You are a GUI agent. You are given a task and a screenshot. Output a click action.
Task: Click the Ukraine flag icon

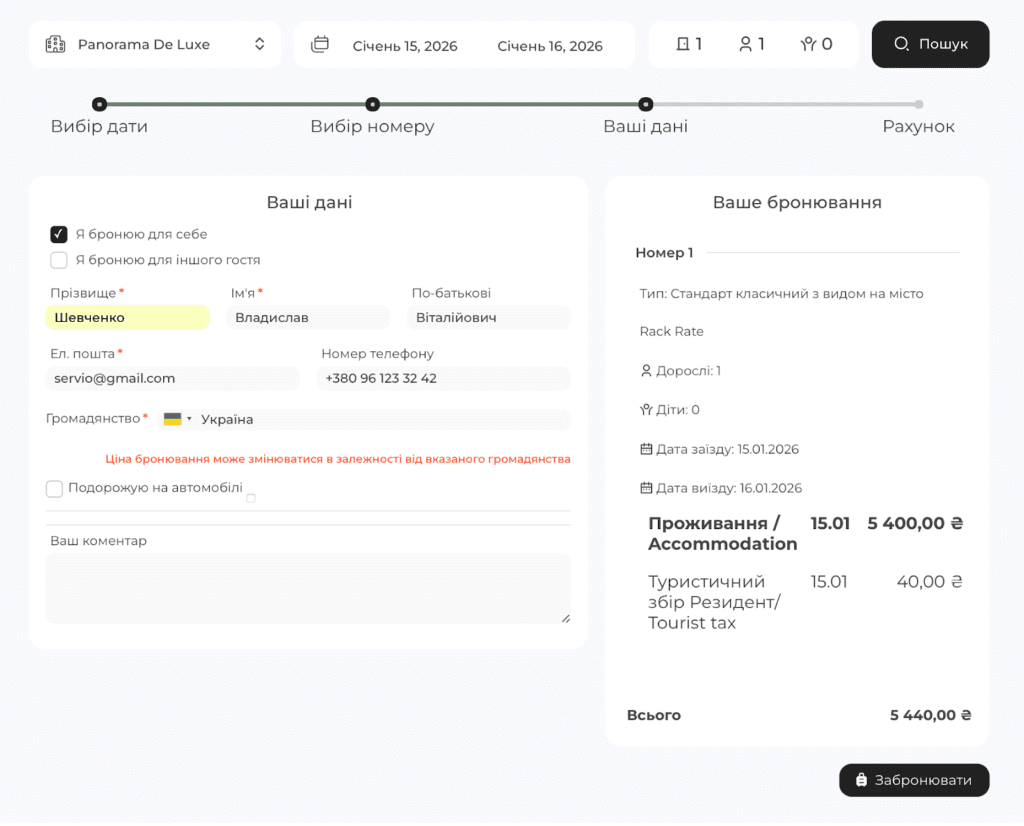pos(172,419)
